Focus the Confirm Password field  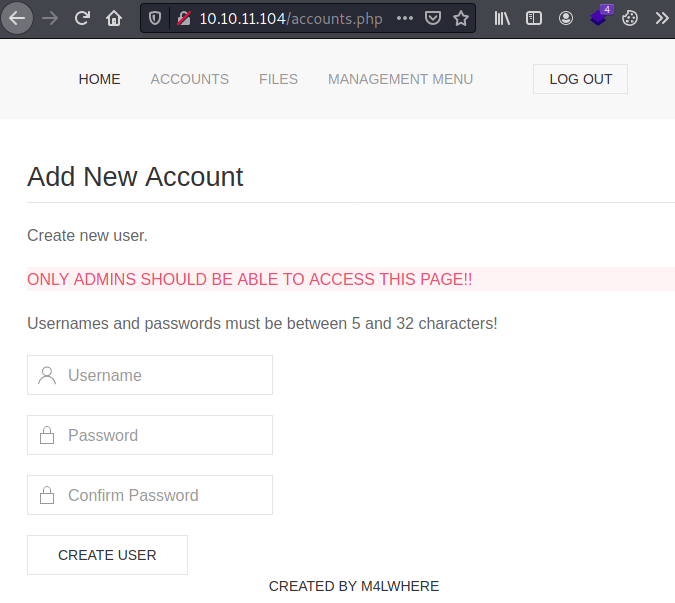[x=150, y=495]
